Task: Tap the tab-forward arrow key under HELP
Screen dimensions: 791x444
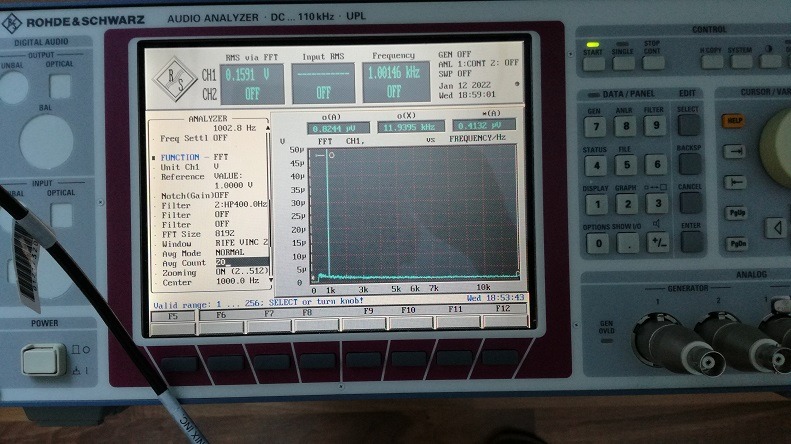Action: 734,151
